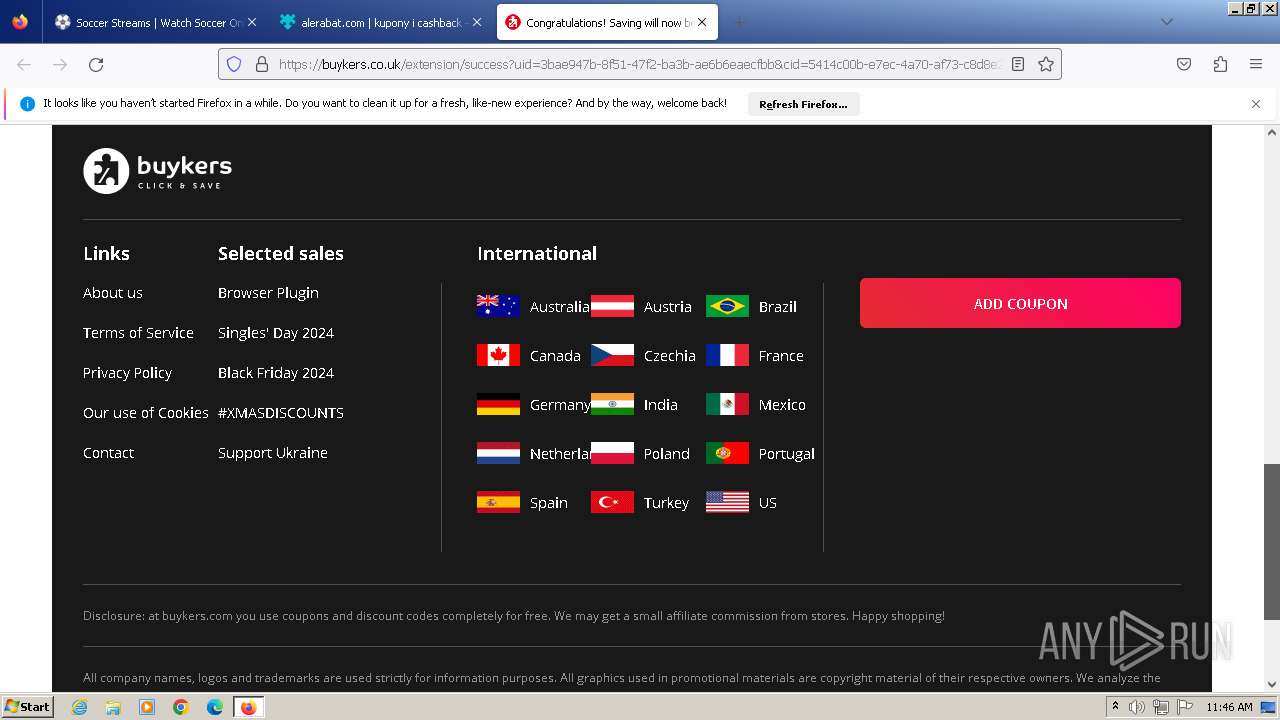Go back with the back arrow
The image size is (1280, 720).
(x=24, y=64)
